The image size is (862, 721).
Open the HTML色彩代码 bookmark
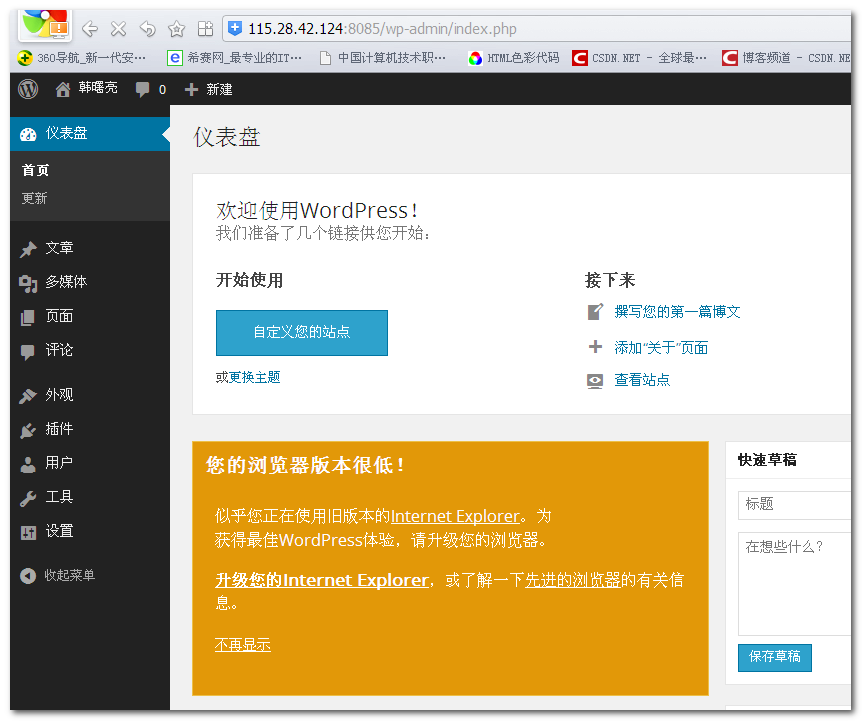click(x=513, y=58)
